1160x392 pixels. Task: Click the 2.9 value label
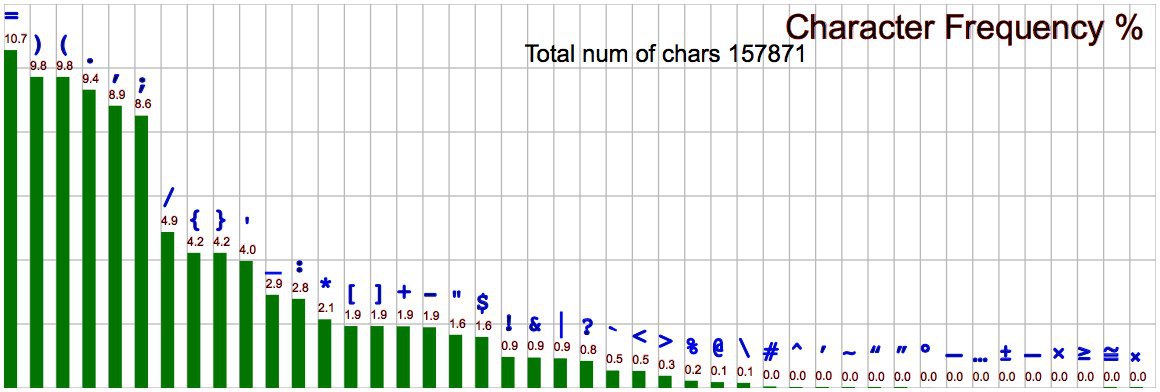coord(273,284)
